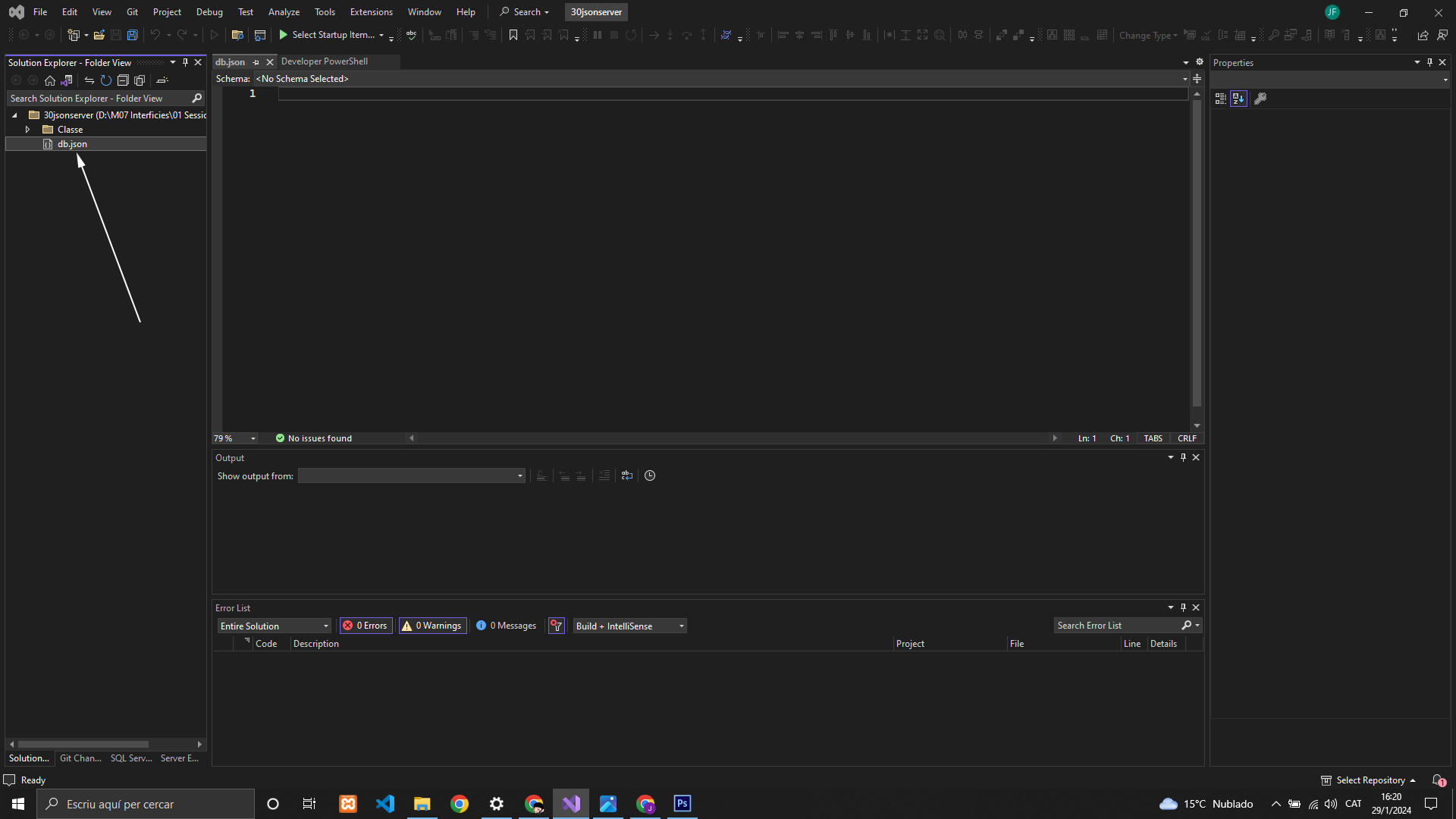
Task: Open the Build + IntelliSense dropdown
Action: (629, 626)
